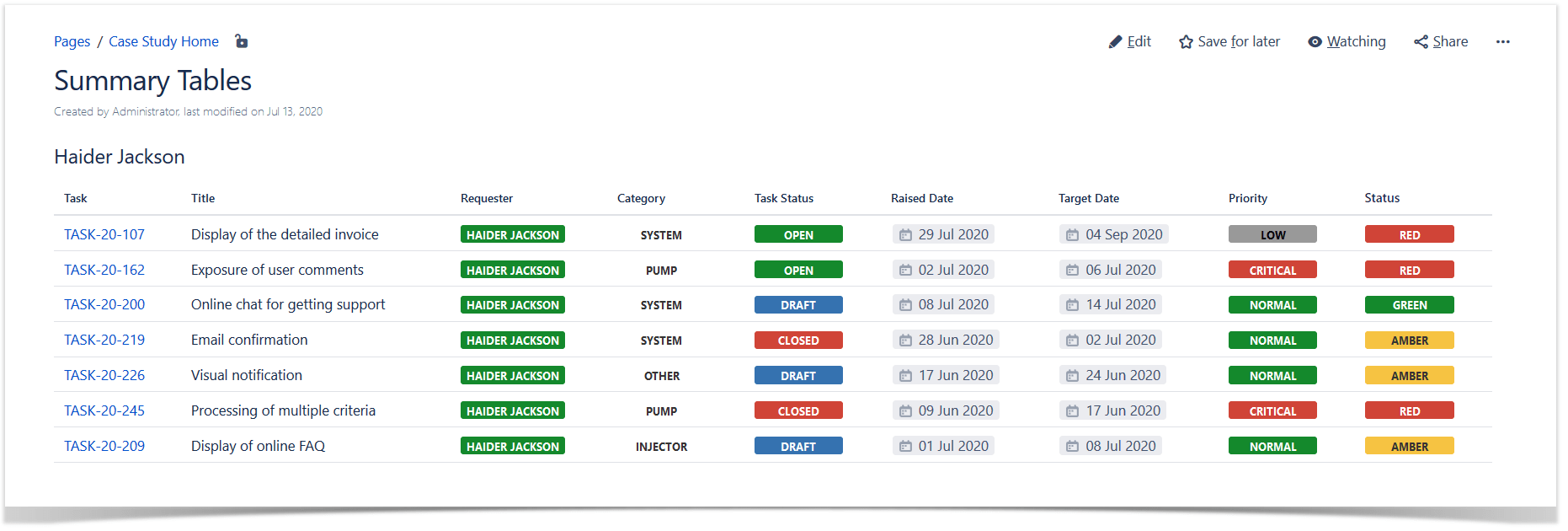Viewport: 1568px width, 531px height.
Task: Click the Summary Tables page title
Action: (x=152, y=81)
